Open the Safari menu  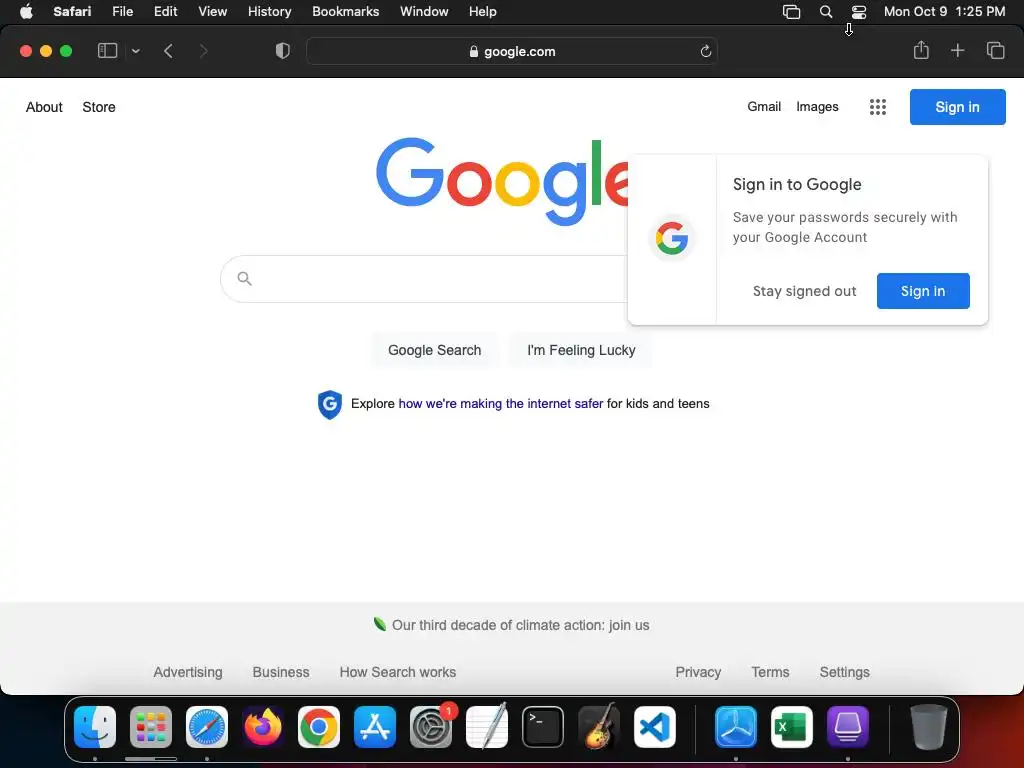72,12
